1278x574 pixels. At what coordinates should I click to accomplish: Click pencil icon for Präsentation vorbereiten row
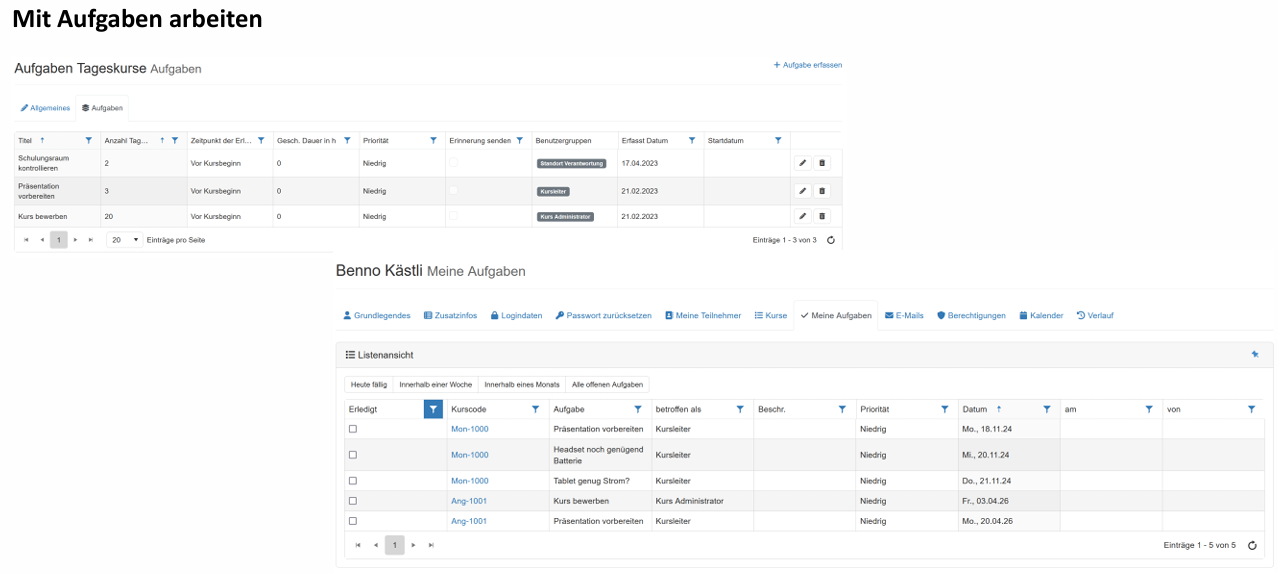(x=802, y=191)
